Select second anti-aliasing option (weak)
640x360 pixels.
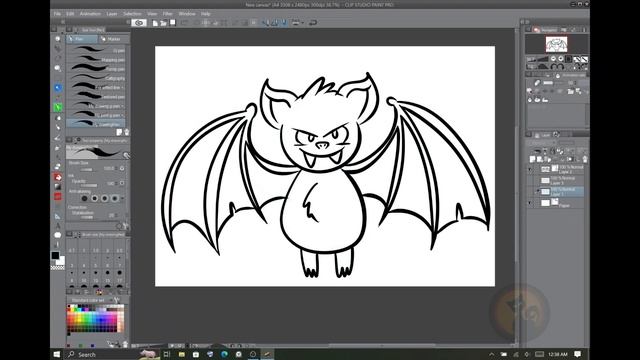95,198
